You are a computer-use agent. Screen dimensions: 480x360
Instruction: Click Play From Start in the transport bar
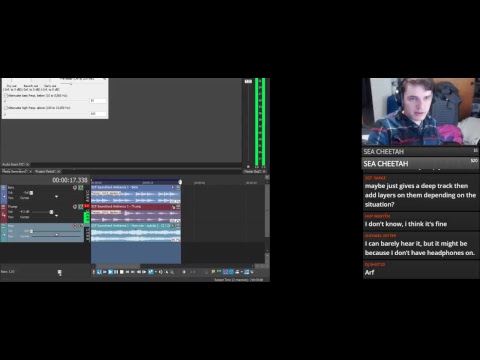point(105,272)
